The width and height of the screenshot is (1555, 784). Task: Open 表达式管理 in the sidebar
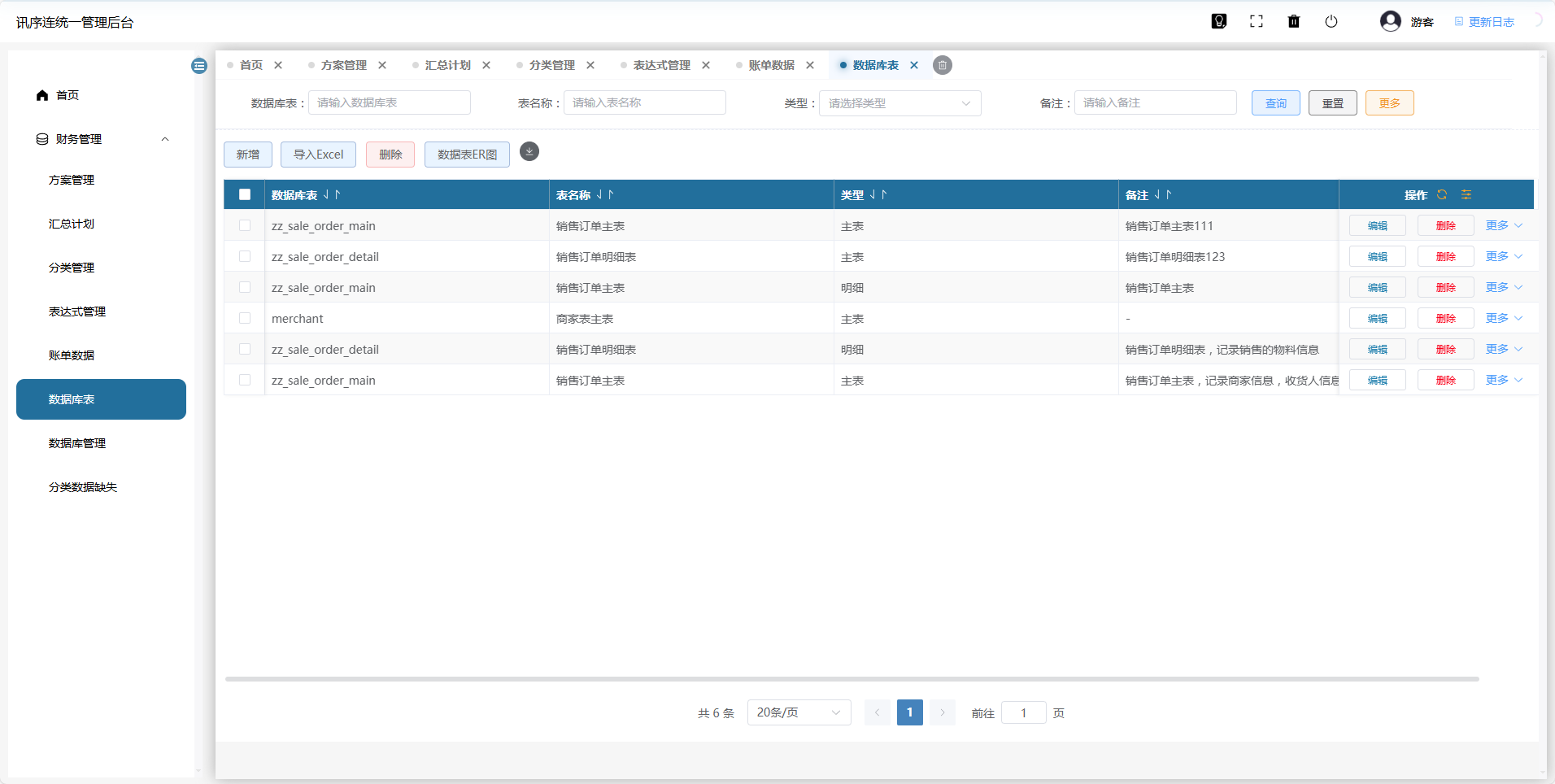101,311
